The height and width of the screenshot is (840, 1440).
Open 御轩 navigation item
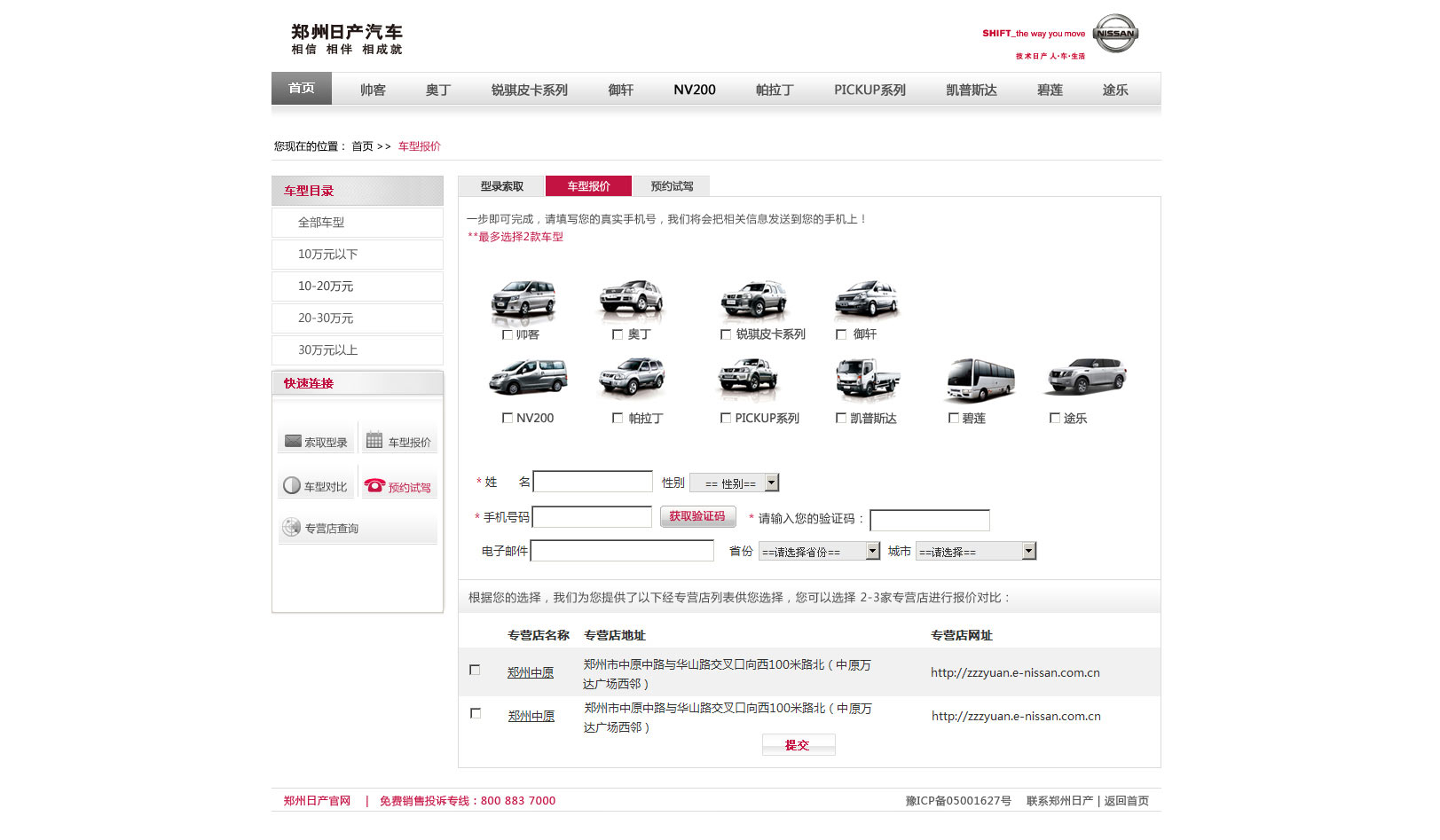click(621, 90)
